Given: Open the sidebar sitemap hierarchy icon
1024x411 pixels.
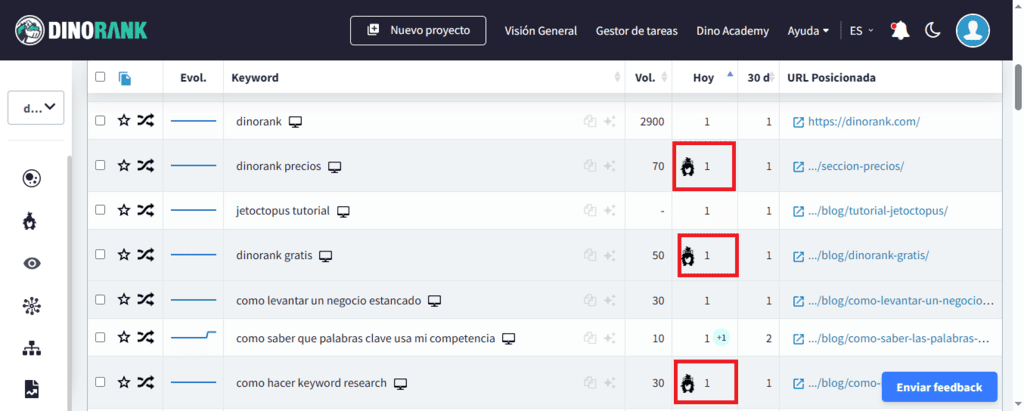Looking at the screenshot, I should (x=32, y=349).
